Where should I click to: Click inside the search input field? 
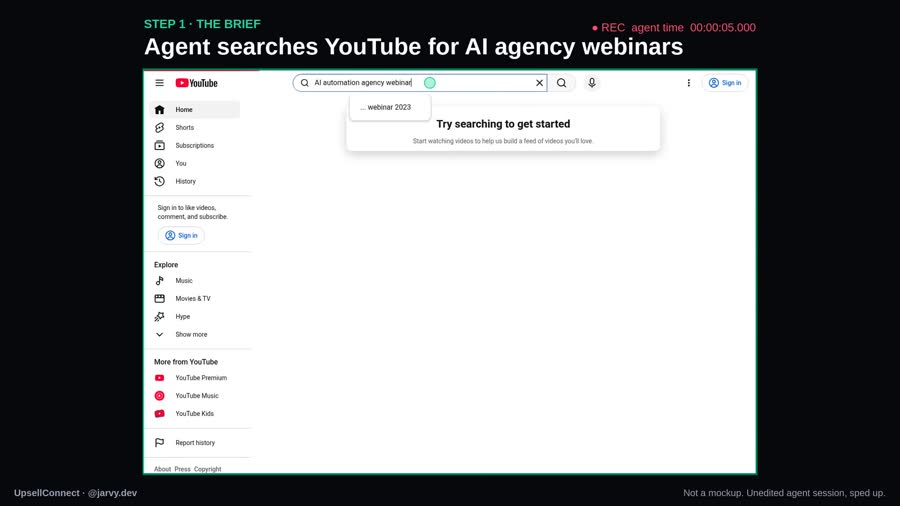point(420,83)
